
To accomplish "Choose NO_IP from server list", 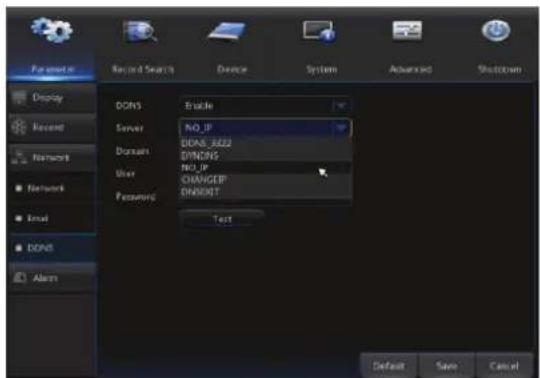I will pyautogui.click(x=266, y=168).
